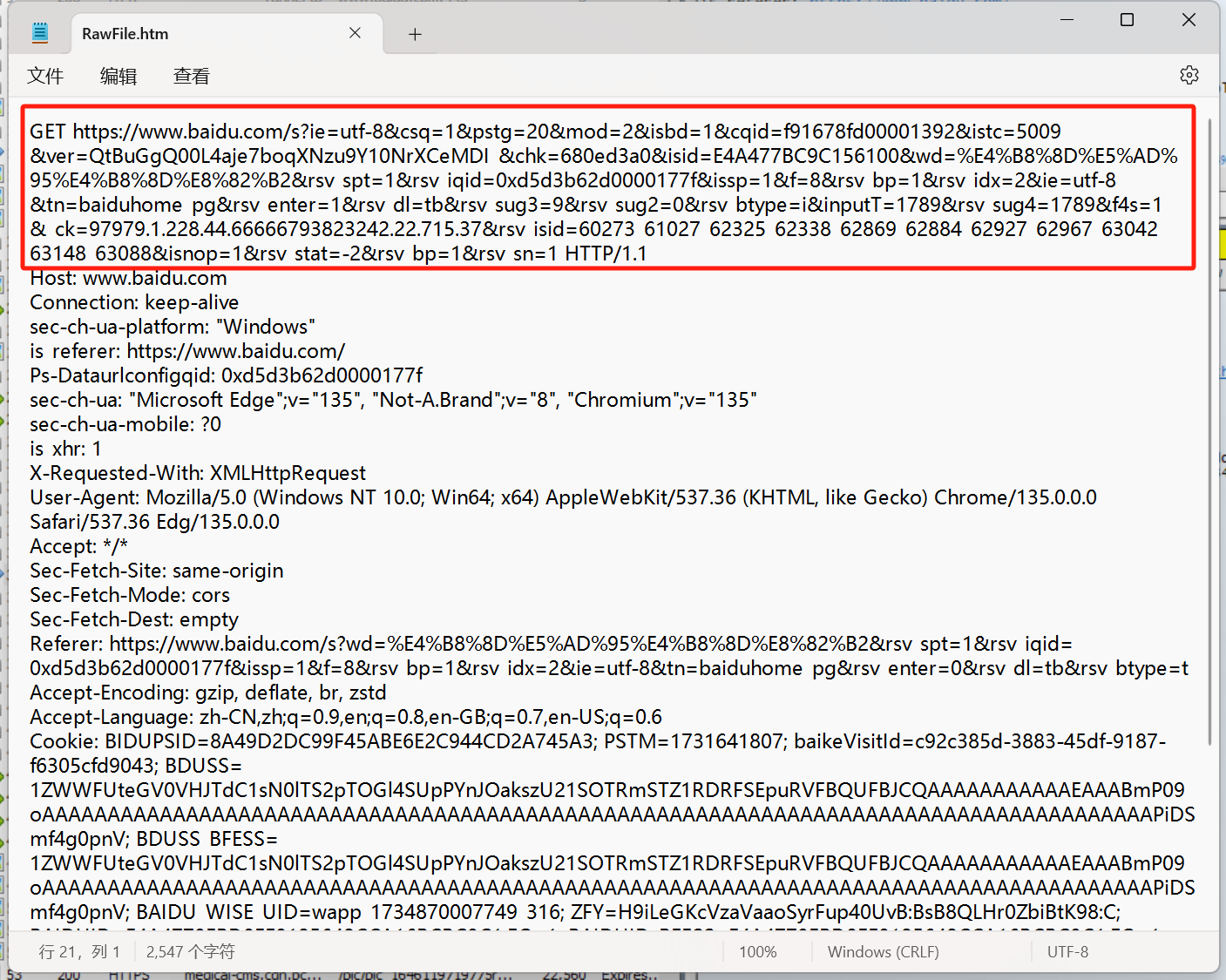Image resolution: width=1226 pixels, height=980 pixels.
Task: Click the 'Sec-Fetch-Site: same-origin' line
Action: tap(157, 571)
